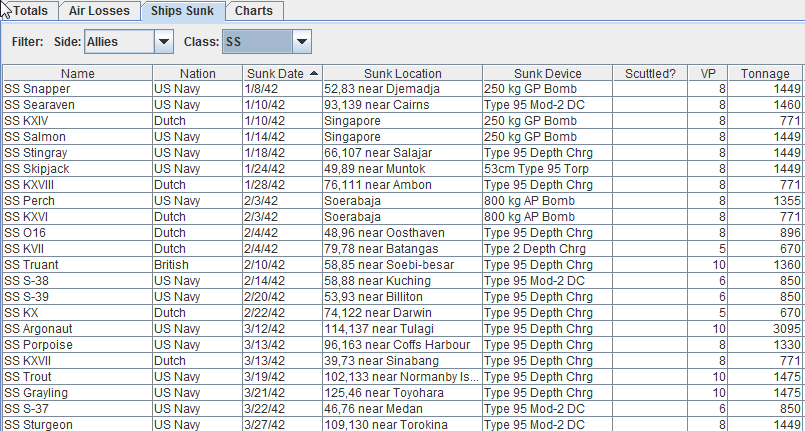Sort by Sunk Location column header
The height and width of the screenshot is (431, 805).
coord(403,73)
